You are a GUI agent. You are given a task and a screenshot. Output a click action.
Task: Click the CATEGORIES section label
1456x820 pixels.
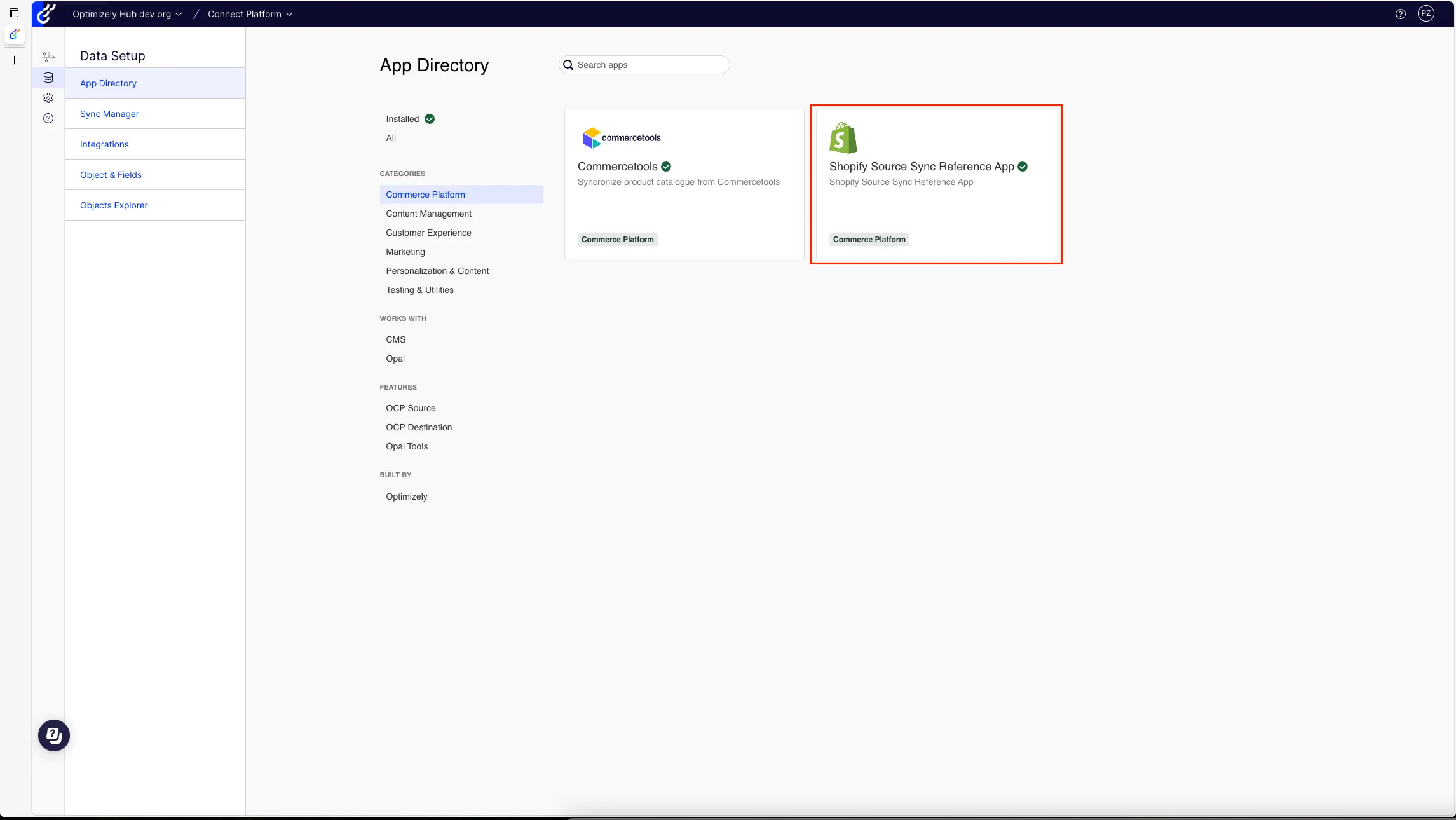(x=403, y=174)
